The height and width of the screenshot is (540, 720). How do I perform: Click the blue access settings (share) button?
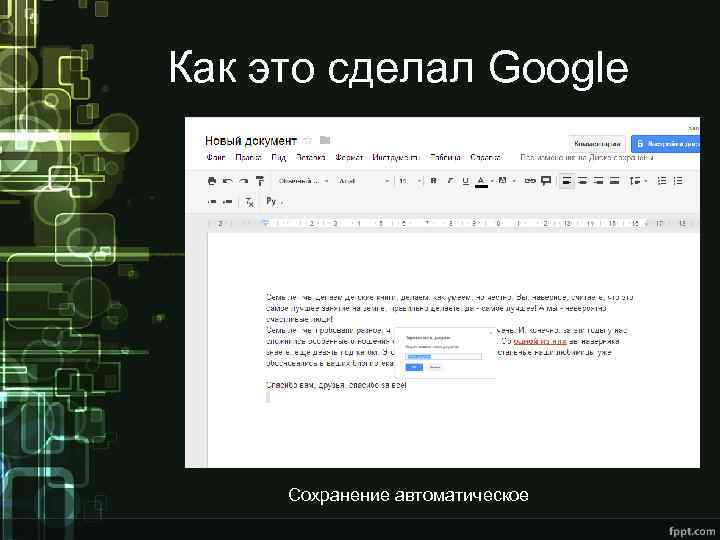[665, 144]
